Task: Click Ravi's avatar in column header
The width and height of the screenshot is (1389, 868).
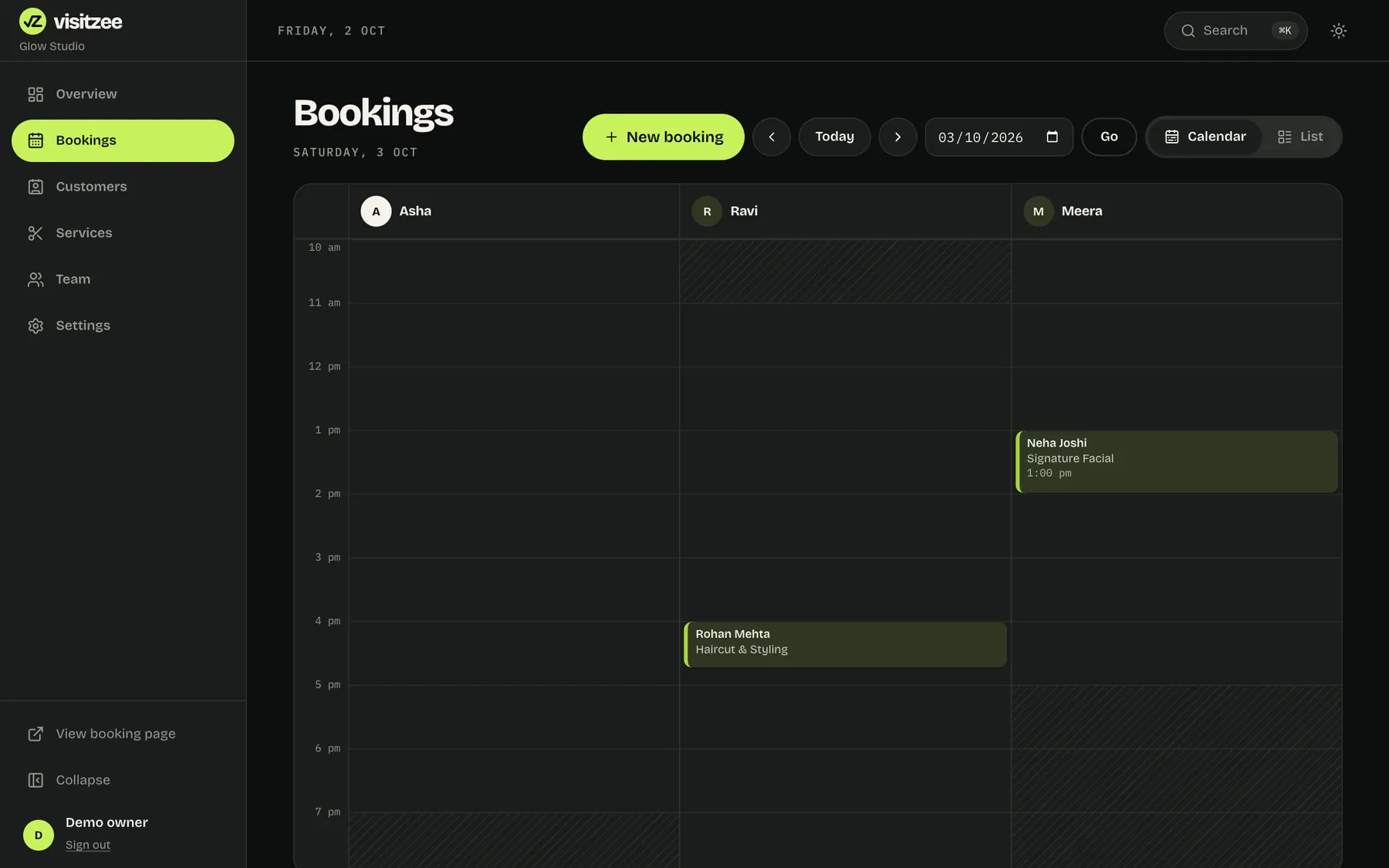Action: [x=707, y=211]
